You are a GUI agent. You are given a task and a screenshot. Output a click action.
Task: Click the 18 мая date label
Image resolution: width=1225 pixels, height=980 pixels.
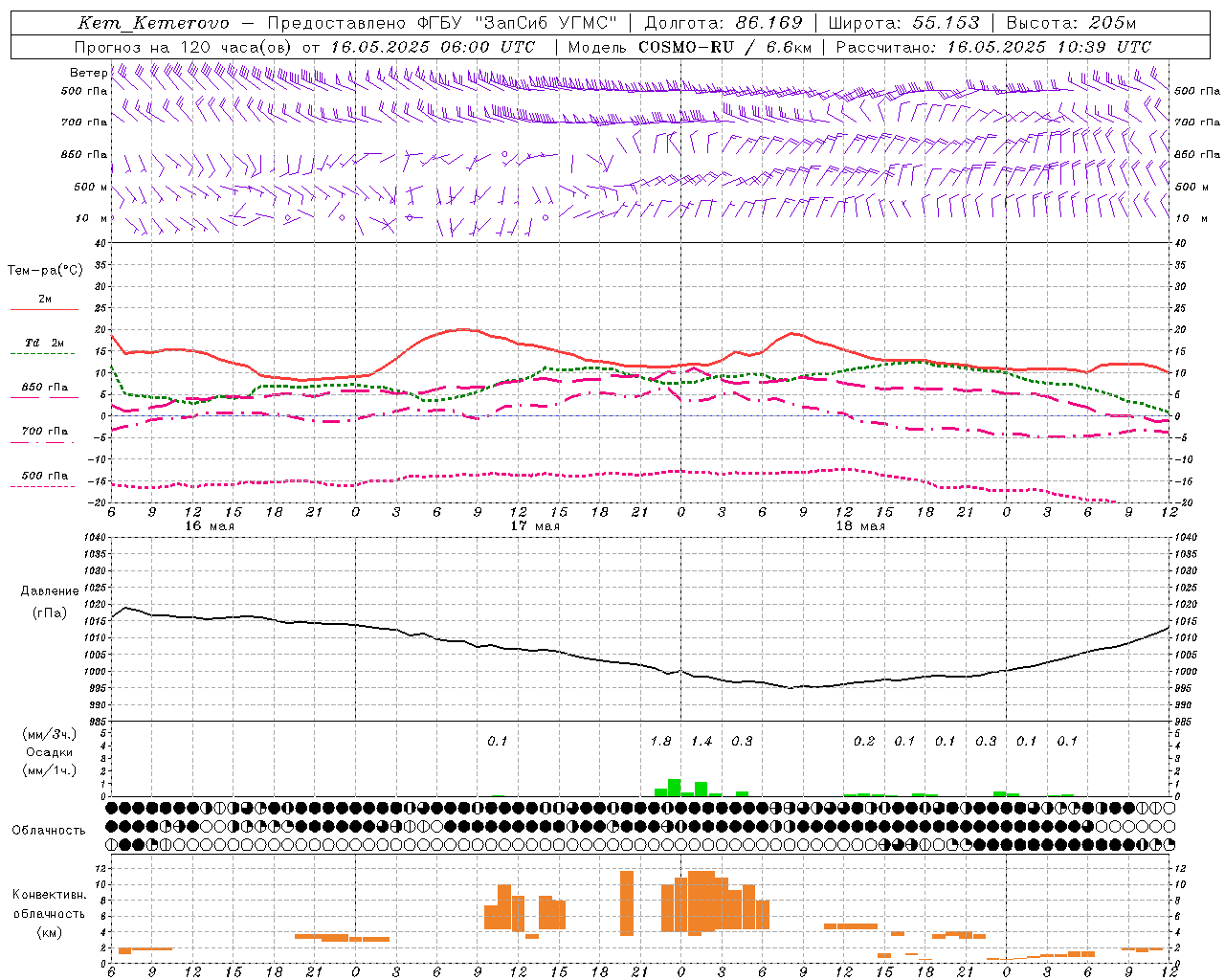[x=860, y=526]
